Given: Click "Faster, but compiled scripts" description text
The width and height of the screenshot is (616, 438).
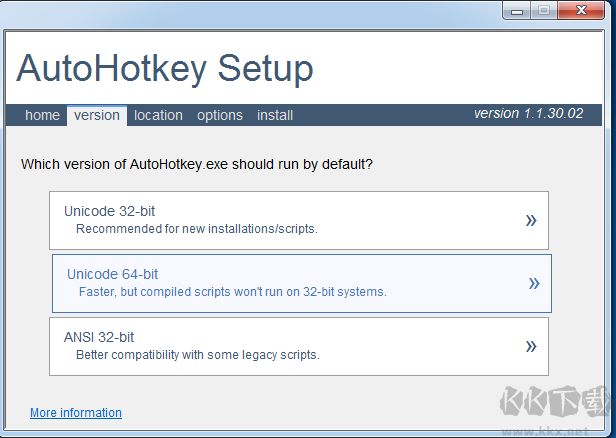Looking at the screenshot, I should pyautogui.click(x=232, y=292).
